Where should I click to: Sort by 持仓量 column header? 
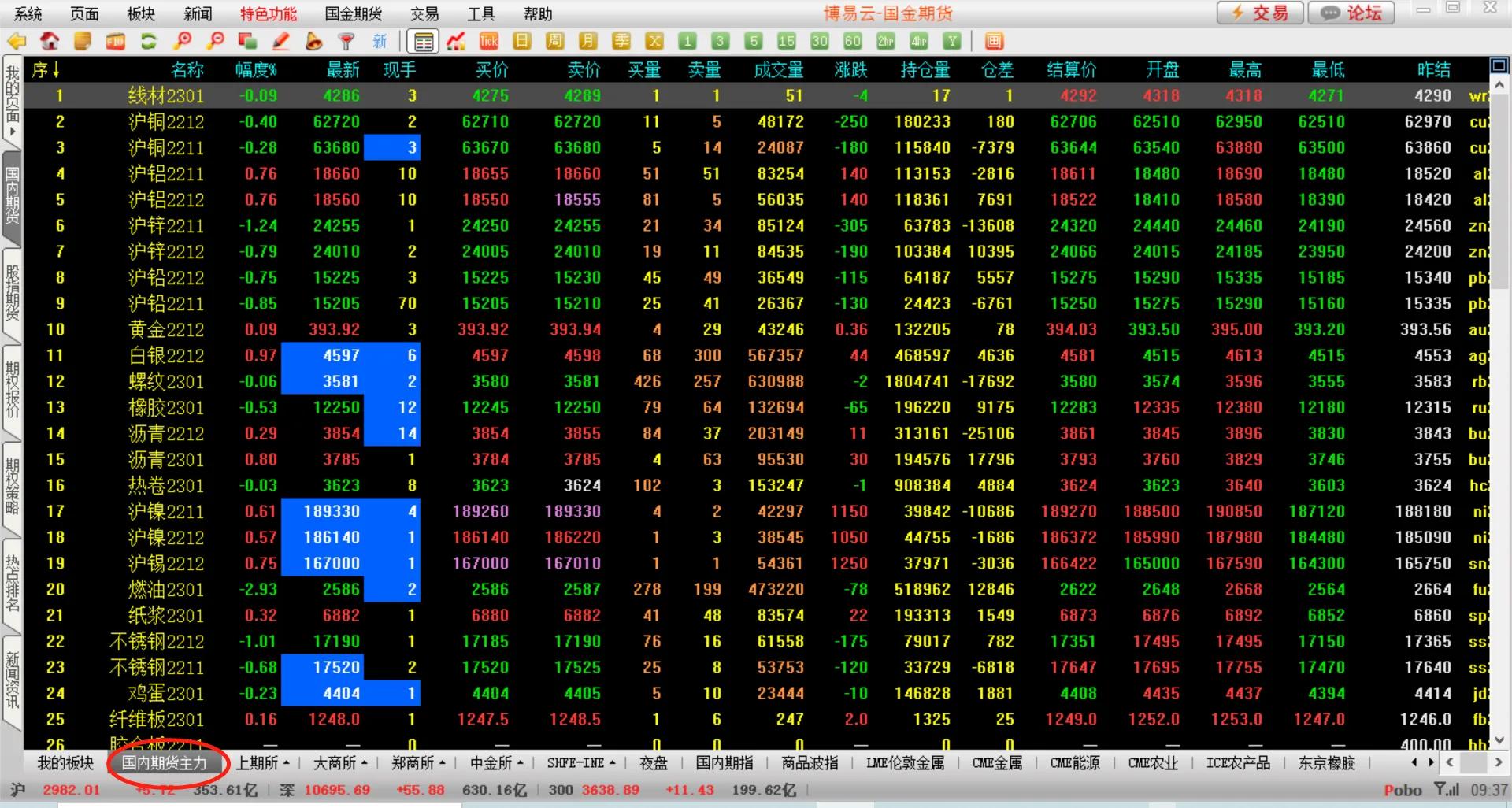pos(925,70)
